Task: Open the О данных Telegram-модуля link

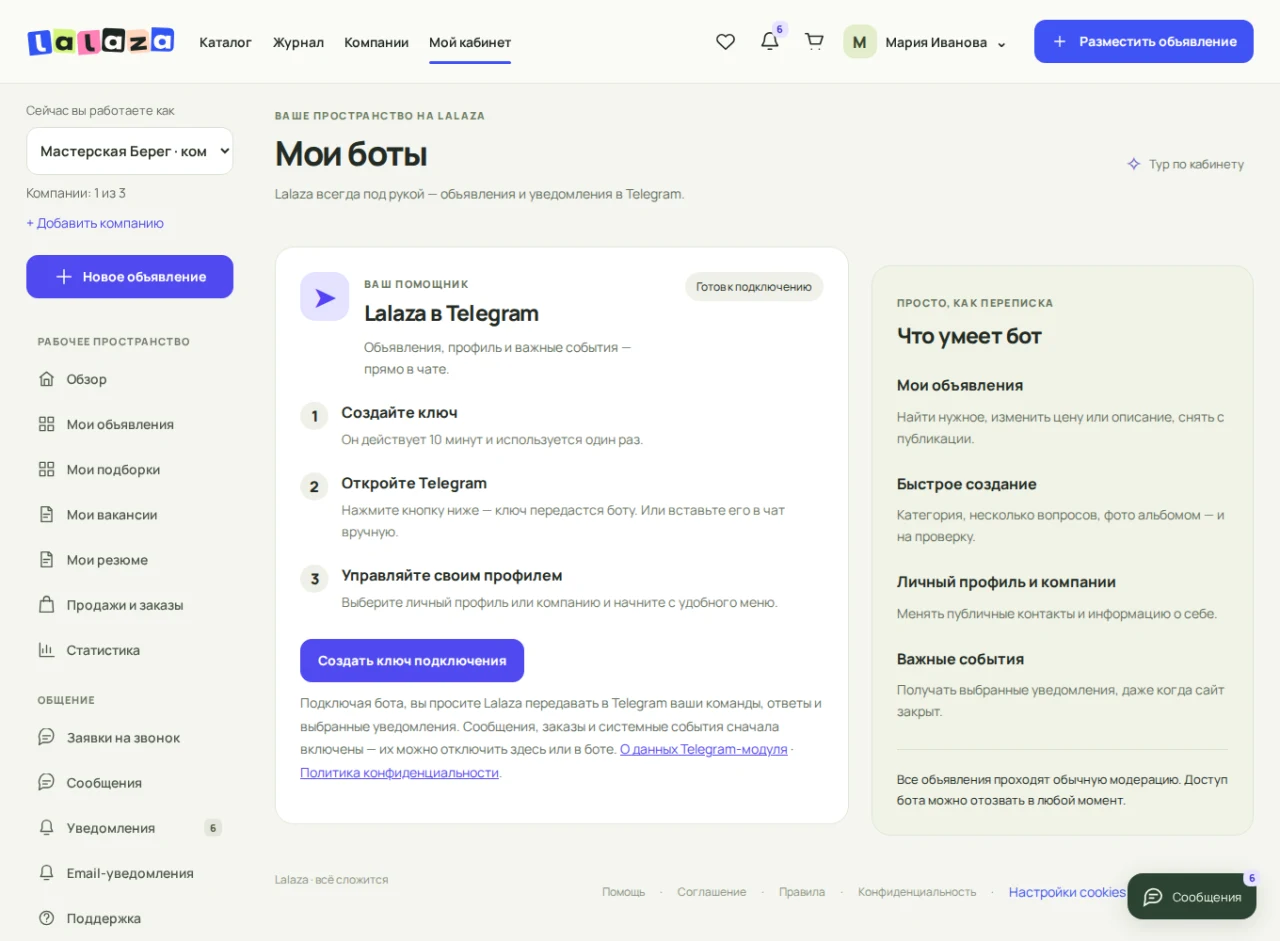Action: point(703,749)
